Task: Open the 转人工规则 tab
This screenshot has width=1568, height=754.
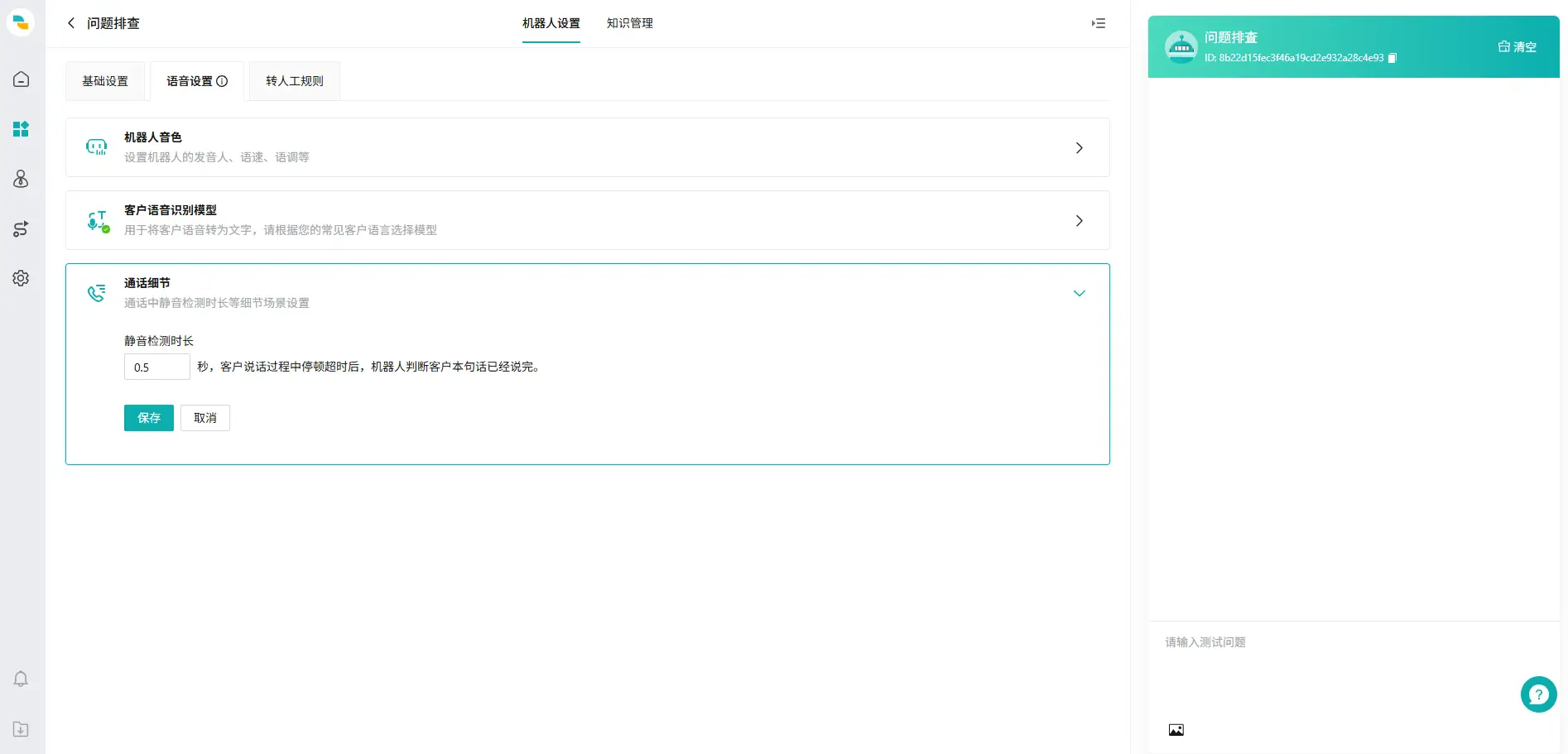Action: point(295,81)
